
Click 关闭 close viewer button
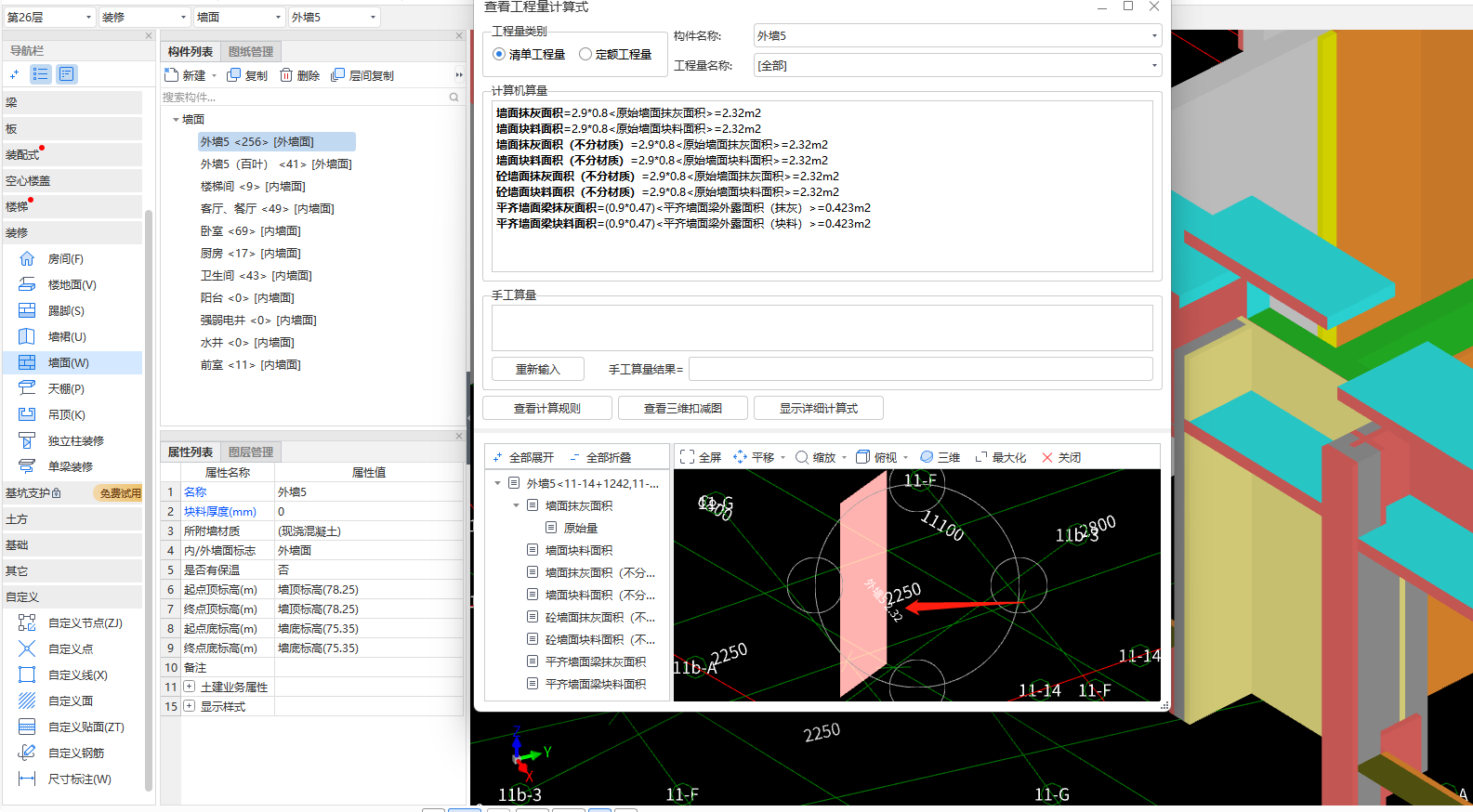tap(1061, 457)
